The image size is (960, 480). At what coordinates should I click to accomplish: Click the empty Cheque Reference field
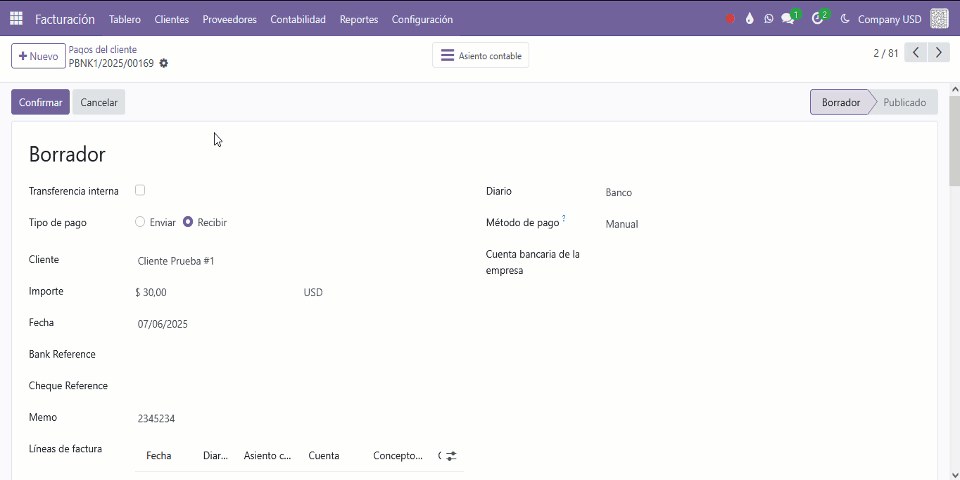tap(299, 387)
